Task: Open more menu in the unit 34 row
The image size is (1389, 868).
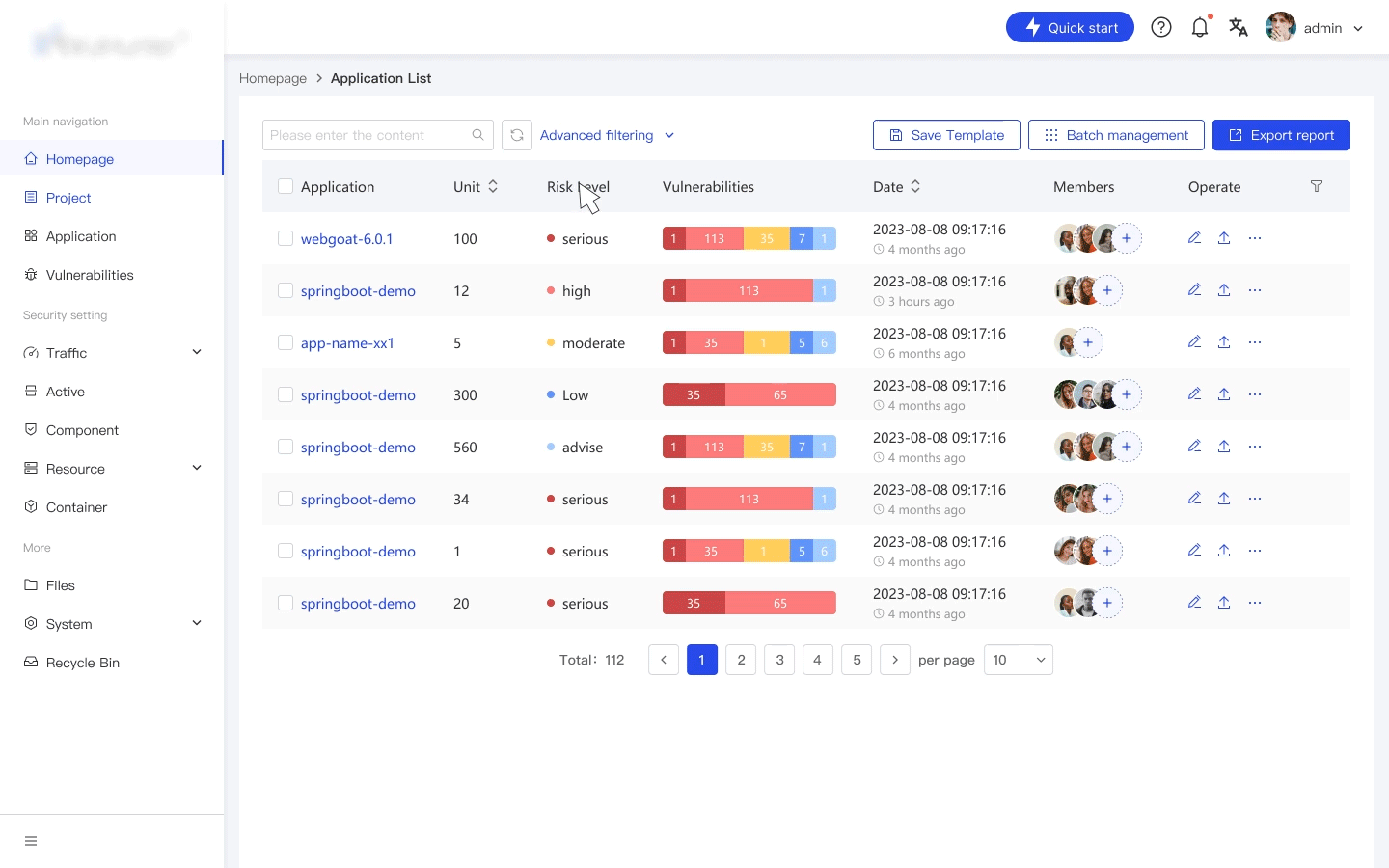Action: tap(1255, 498)
